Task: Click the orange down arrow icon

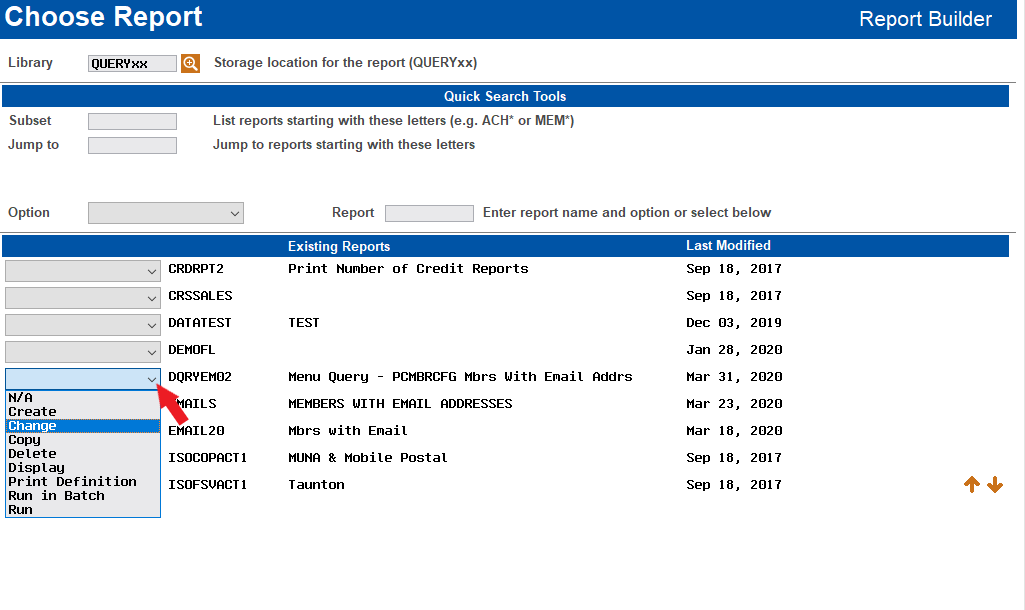Action: click(995, 484)
